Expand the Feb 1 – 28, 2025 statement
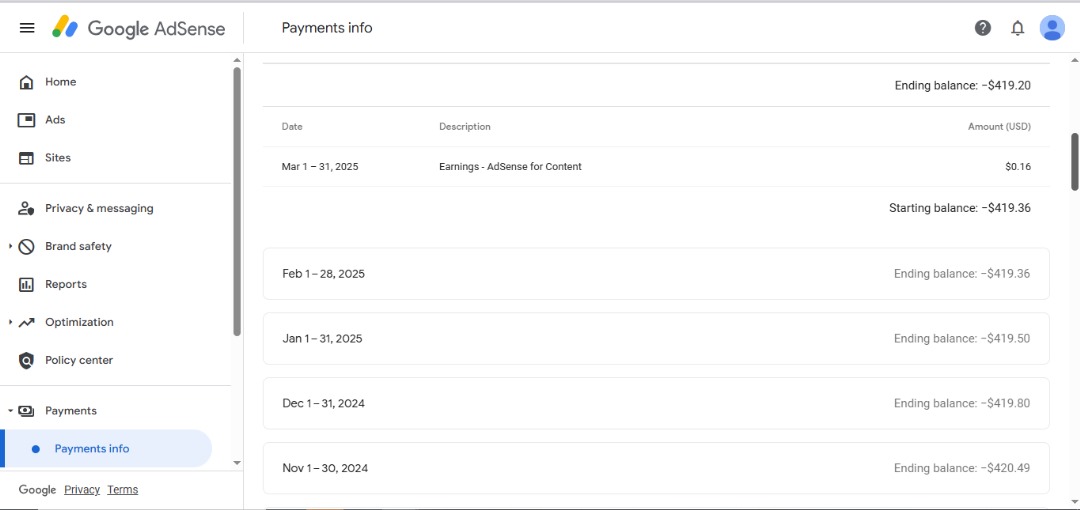The image size is (1080, 510). (x=656, y=274)
